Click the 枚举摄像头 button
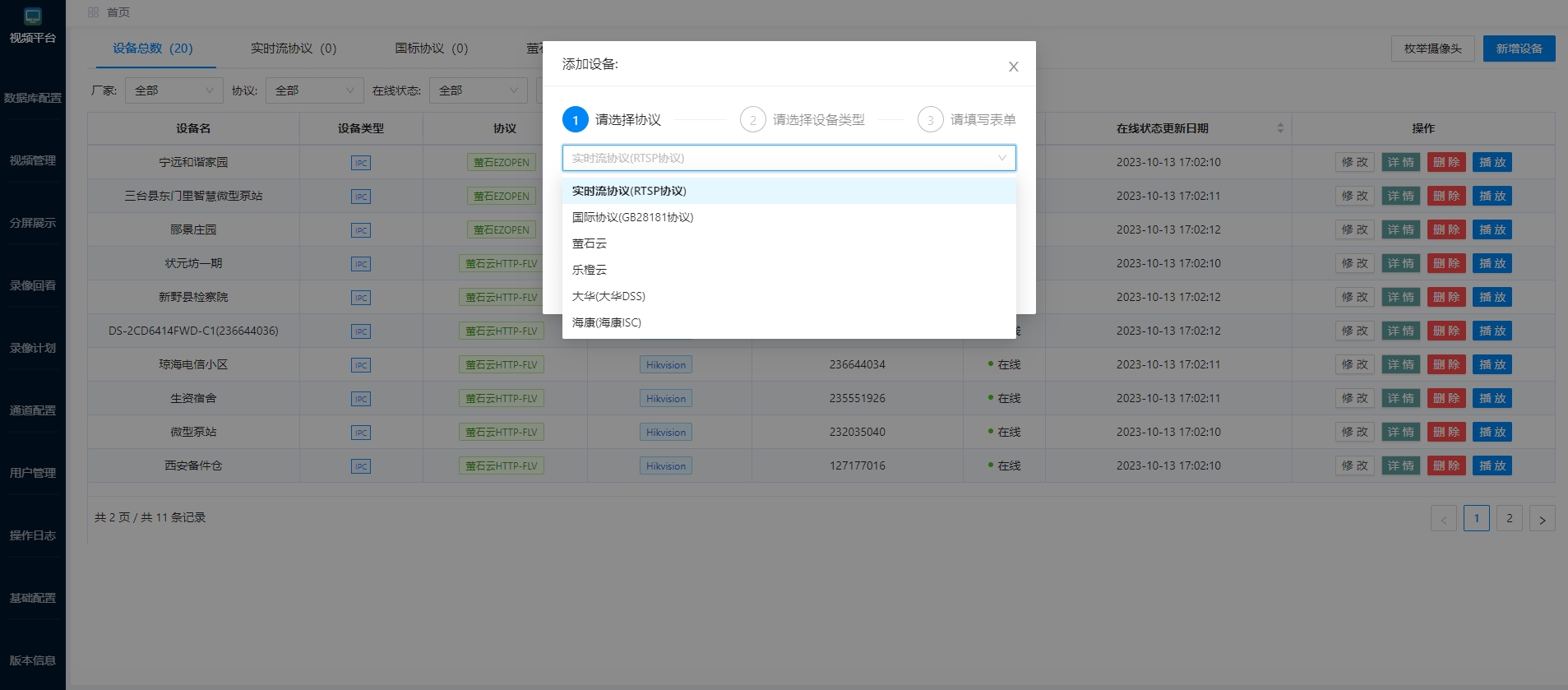The width and height of the screenshot is (1568, 690). pyautogui.click(x=1433, y=49)
